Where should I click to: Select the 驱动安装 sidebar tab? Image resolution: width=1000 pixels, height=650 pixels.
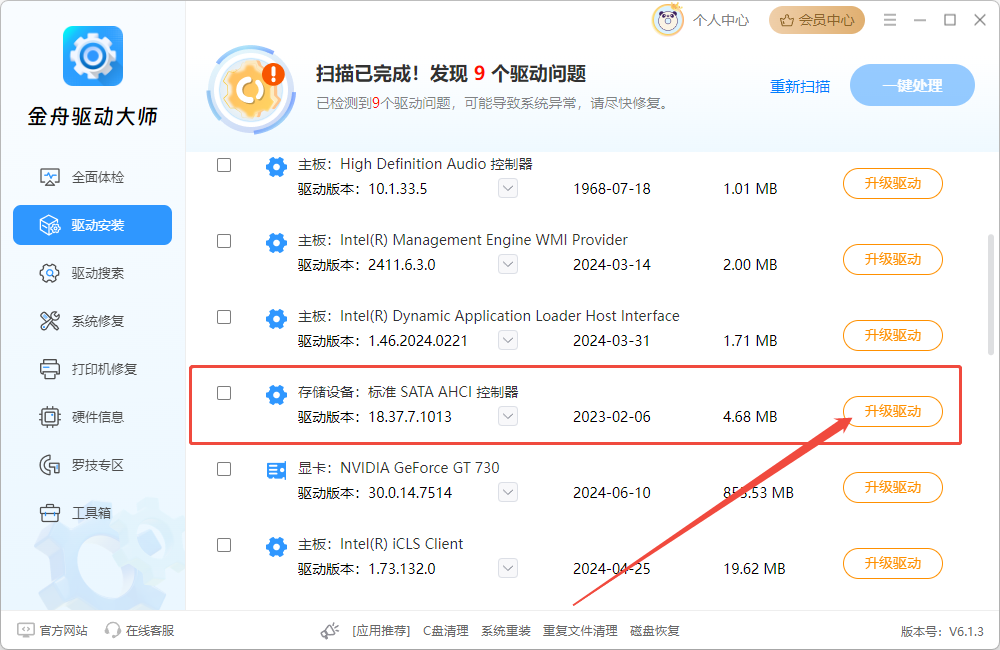point(92,225)
